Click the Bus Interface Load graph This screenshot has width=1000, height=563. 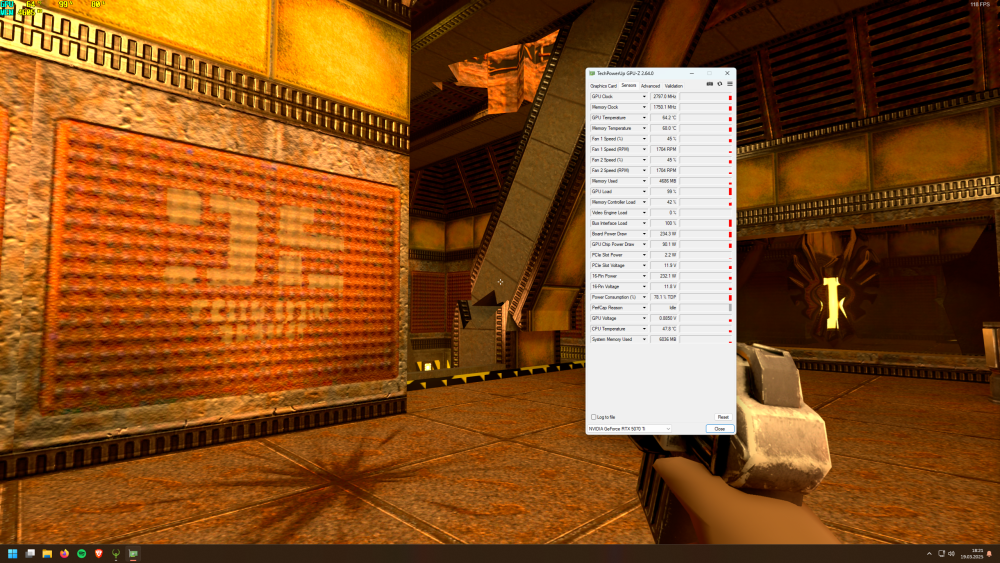pos(706,223)
